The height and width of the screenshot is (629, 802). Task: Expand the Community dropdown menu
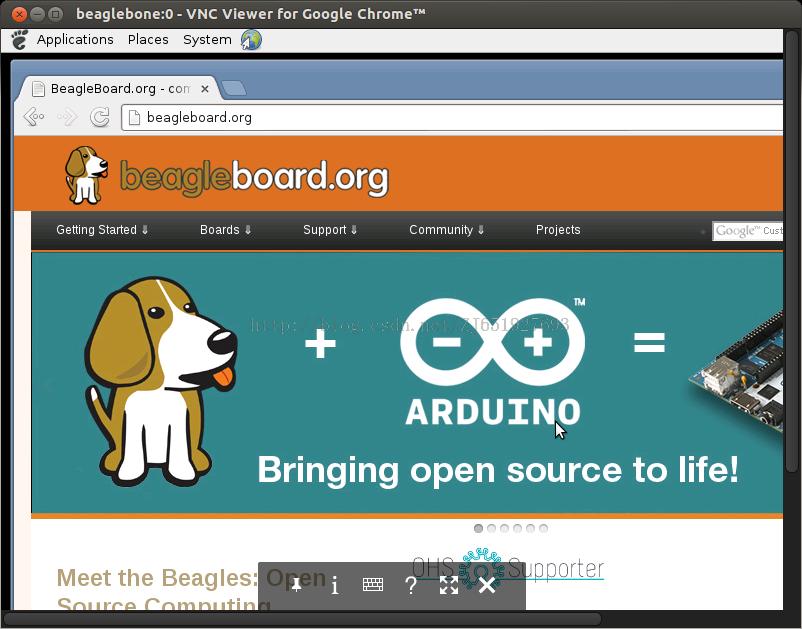tap(446, 230)
